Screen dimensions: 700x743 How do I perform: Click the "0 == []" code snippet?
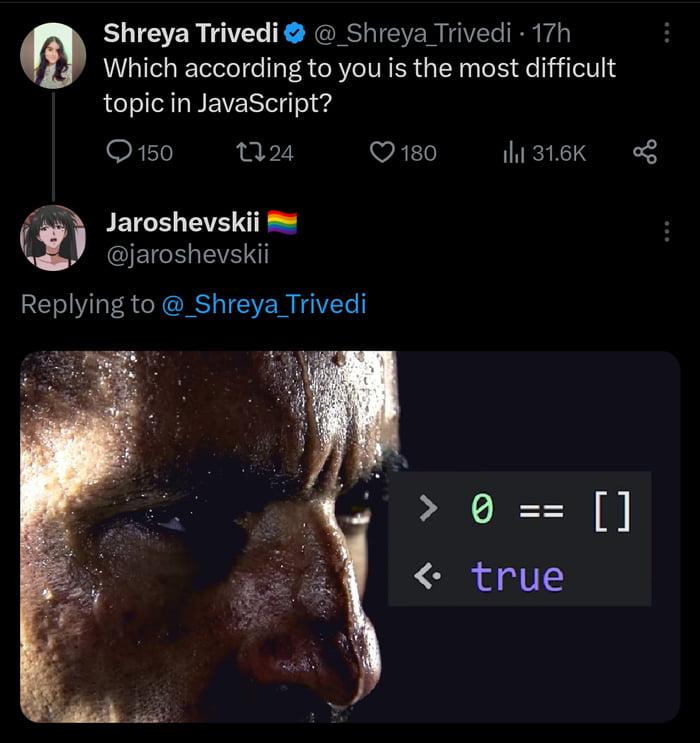point(520,510)
